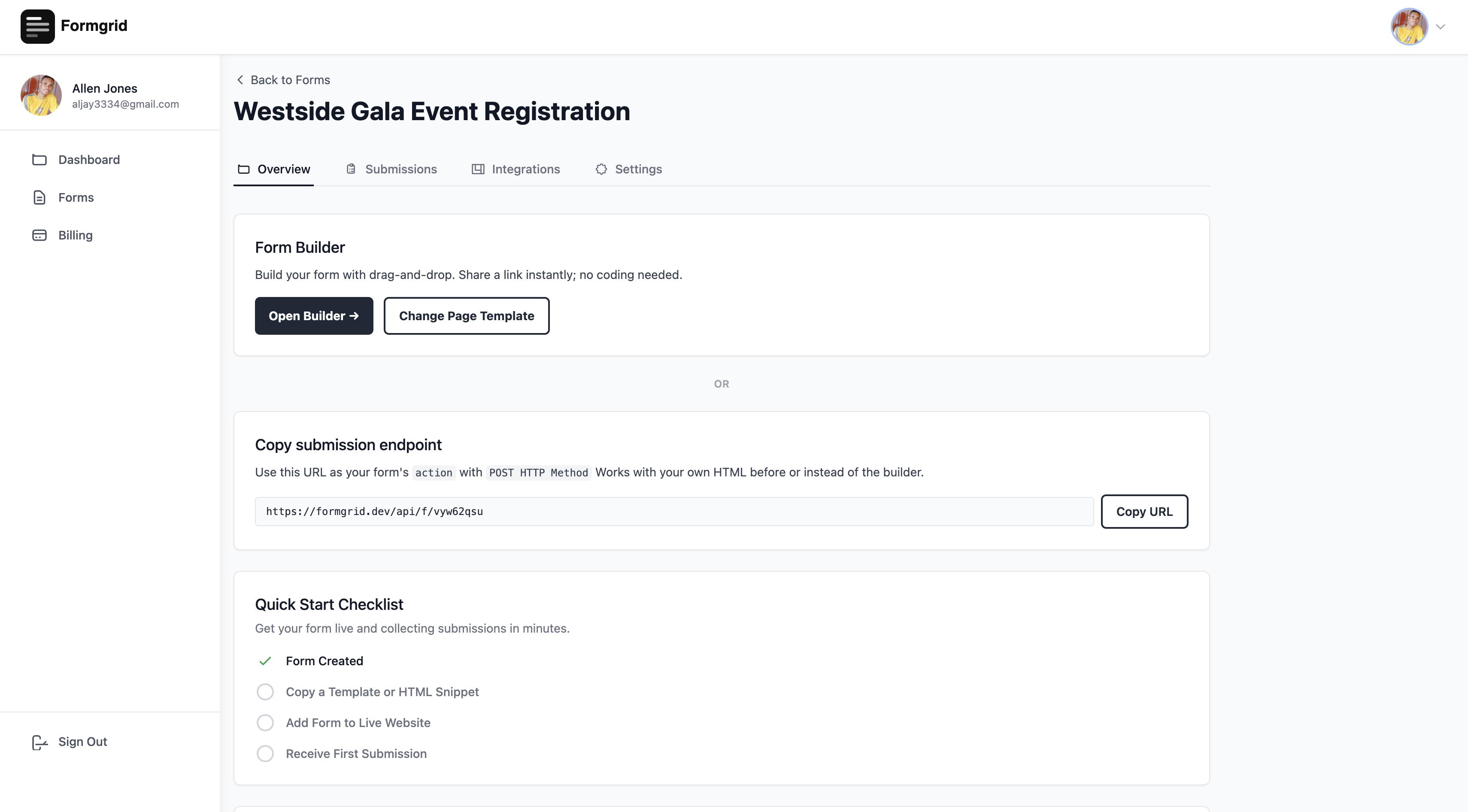
Task: Click the Forms document icon in sidebar
Action: (39, 198)
